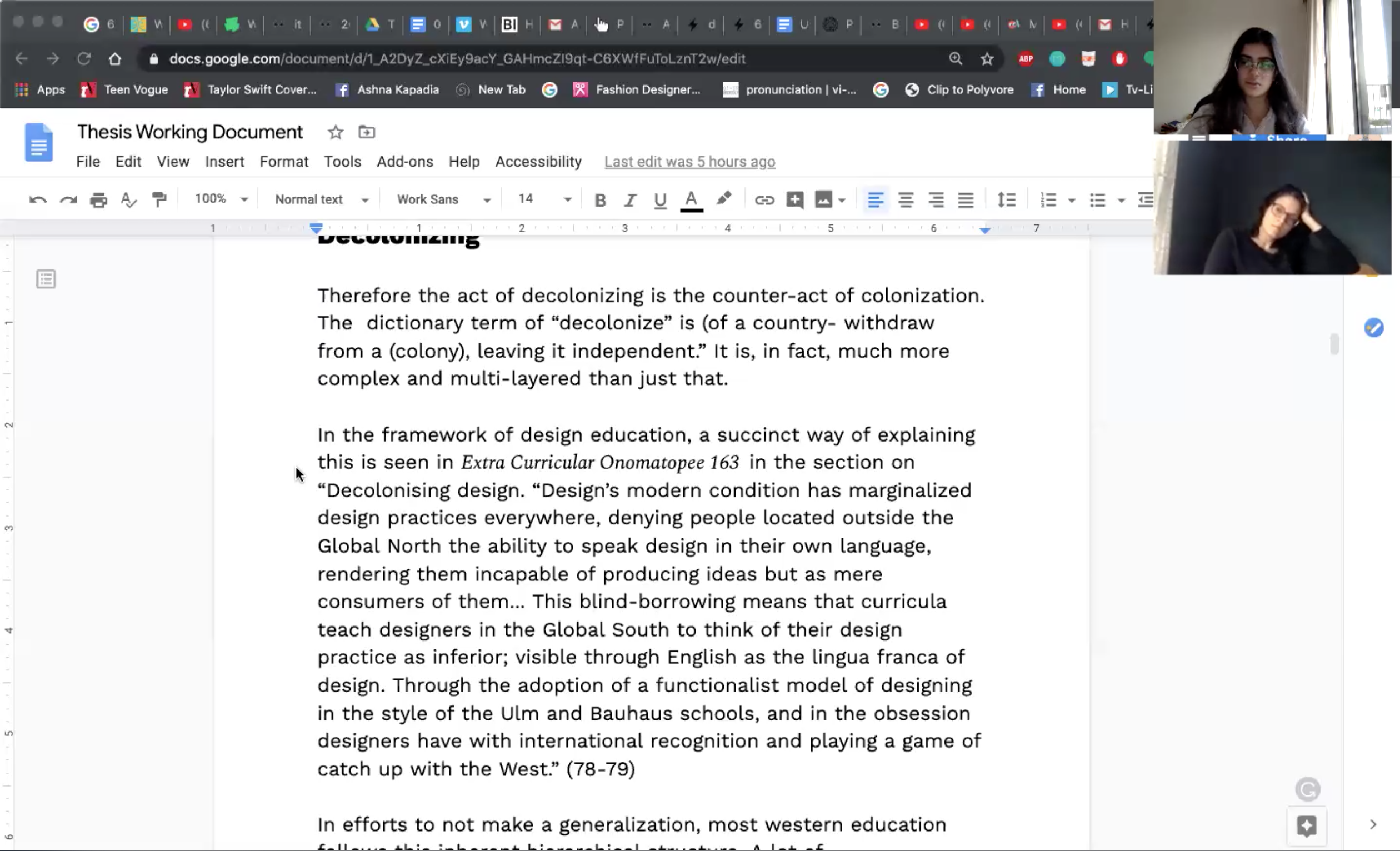Click the Grammarly icon near bottom right
Image resolution: width=1400 pixels, height=851 pixels.
(x=1307, y=789)
